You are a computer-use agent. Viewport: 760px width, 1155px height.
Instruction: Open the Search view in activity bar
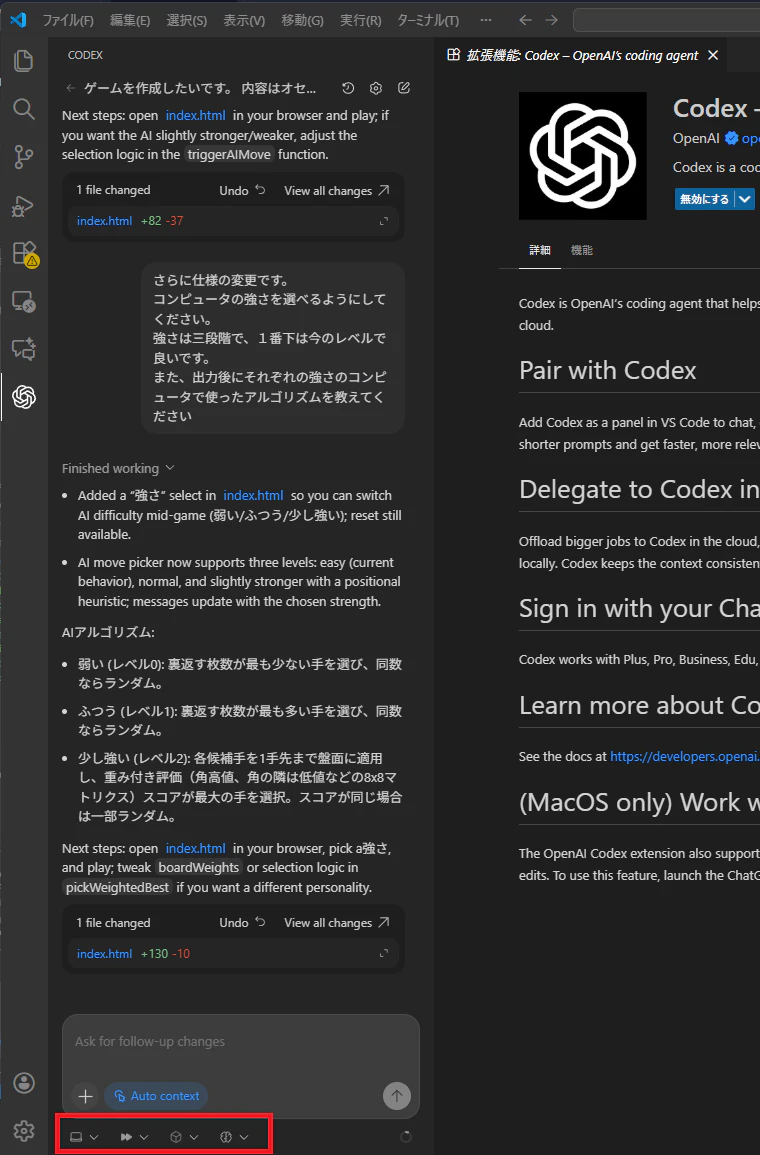(24, 109)
